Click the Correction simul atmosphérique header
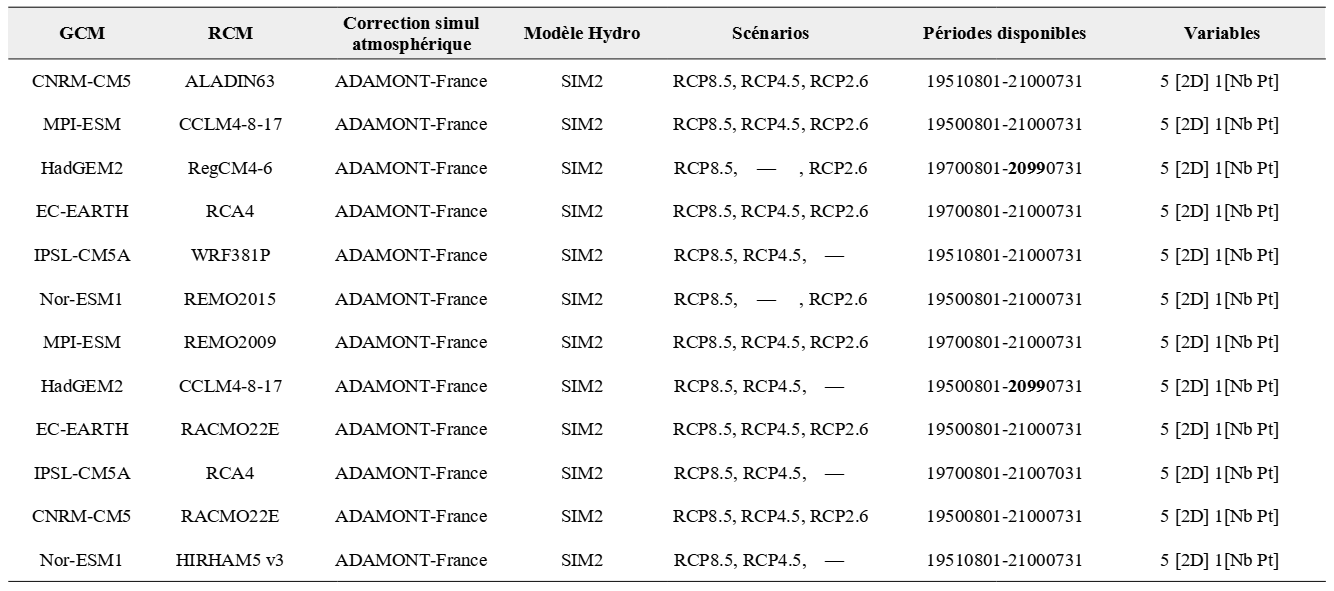Screen dimensions: 1334x591 click(411, 33)
